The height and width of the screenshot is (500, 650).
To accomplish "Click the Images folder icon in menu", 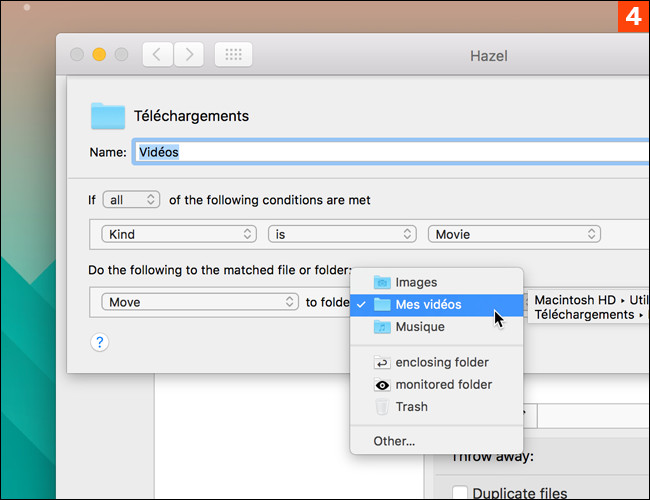I will point(381,283).
